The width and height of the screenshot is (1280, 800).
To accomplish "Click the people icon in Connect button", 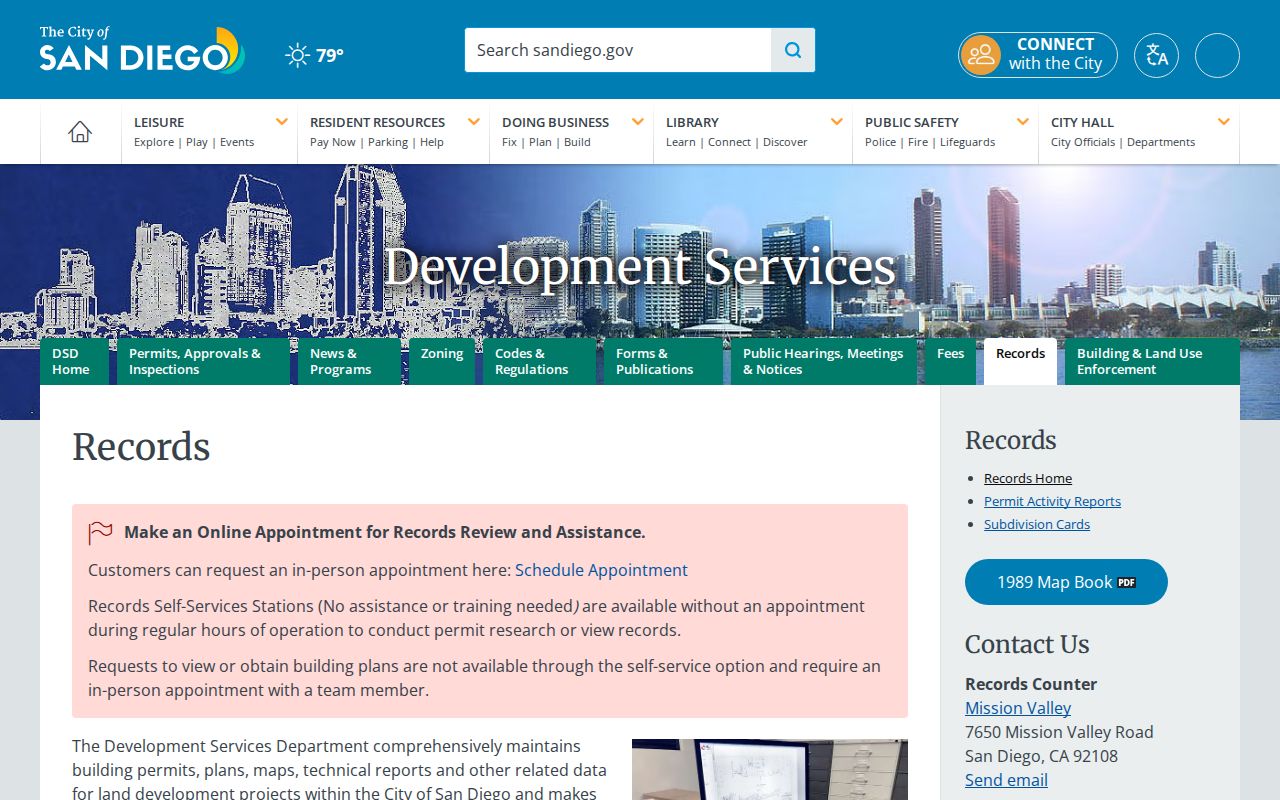I will [x=981, y=55].
